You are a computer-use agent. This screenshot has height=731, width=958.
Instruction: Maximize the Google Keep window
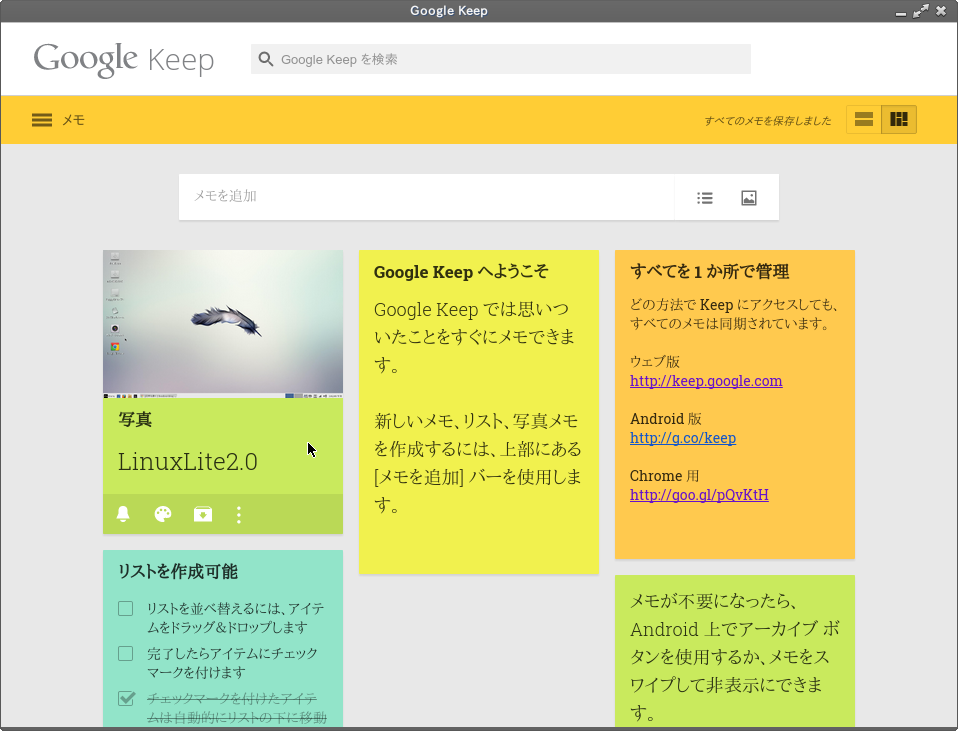pyautogui.click(x=921, y=11)
